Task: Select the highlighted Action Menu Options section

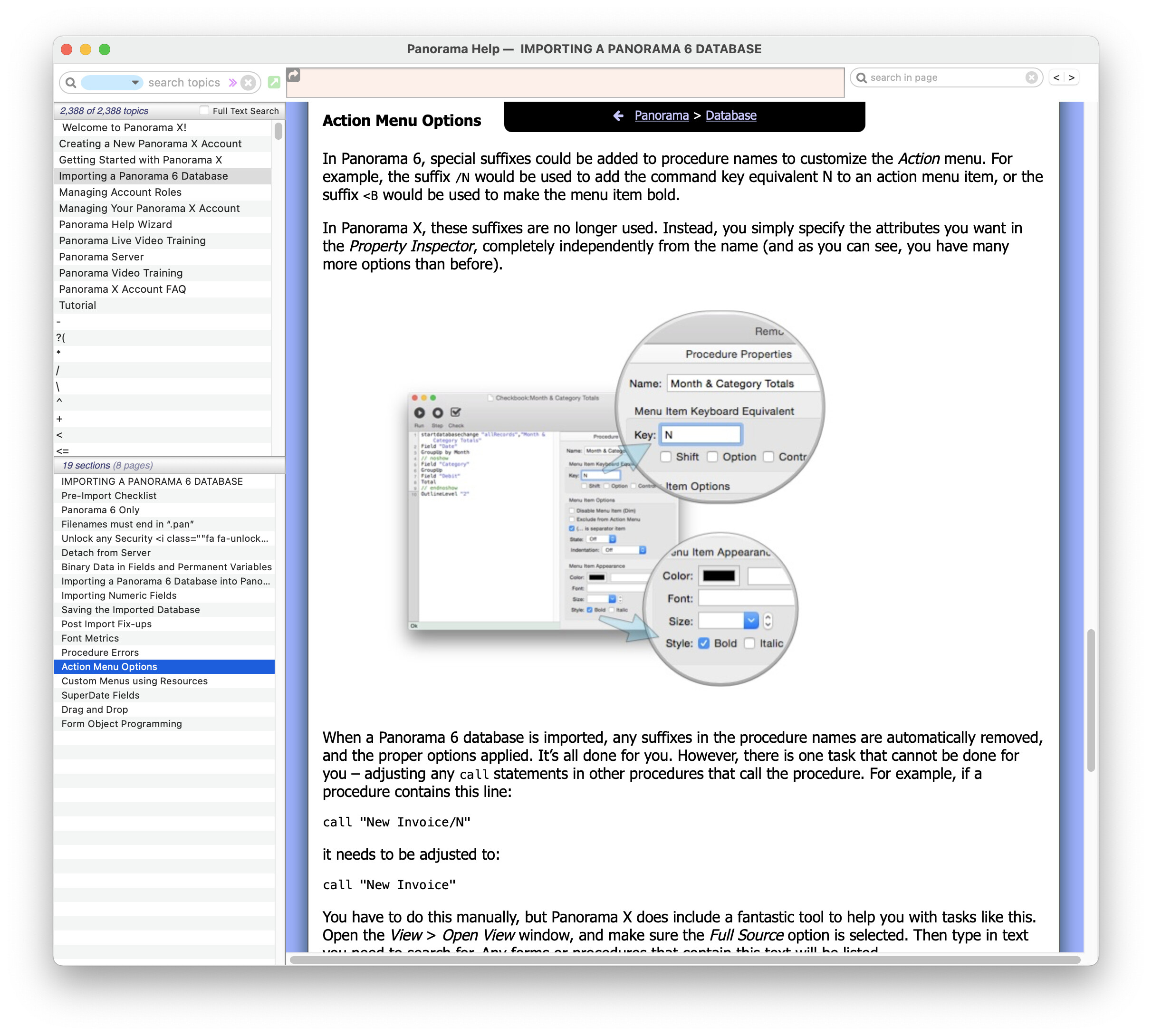Action: (x=164, y=667)
